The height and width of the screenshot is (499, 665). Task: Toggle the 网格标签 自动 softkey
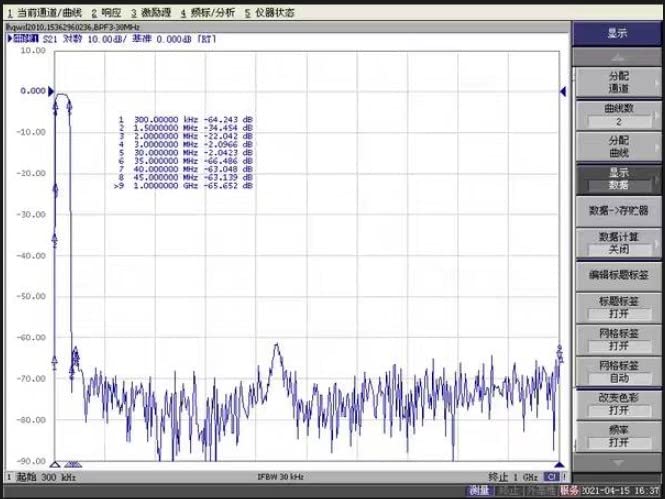(x=618, y=372)
